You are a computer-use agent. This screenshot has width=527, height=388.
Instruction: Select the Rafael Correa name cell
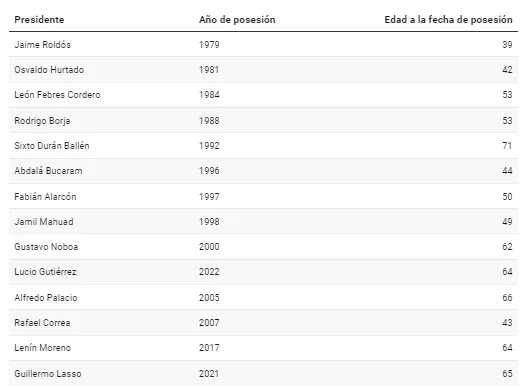42,322
